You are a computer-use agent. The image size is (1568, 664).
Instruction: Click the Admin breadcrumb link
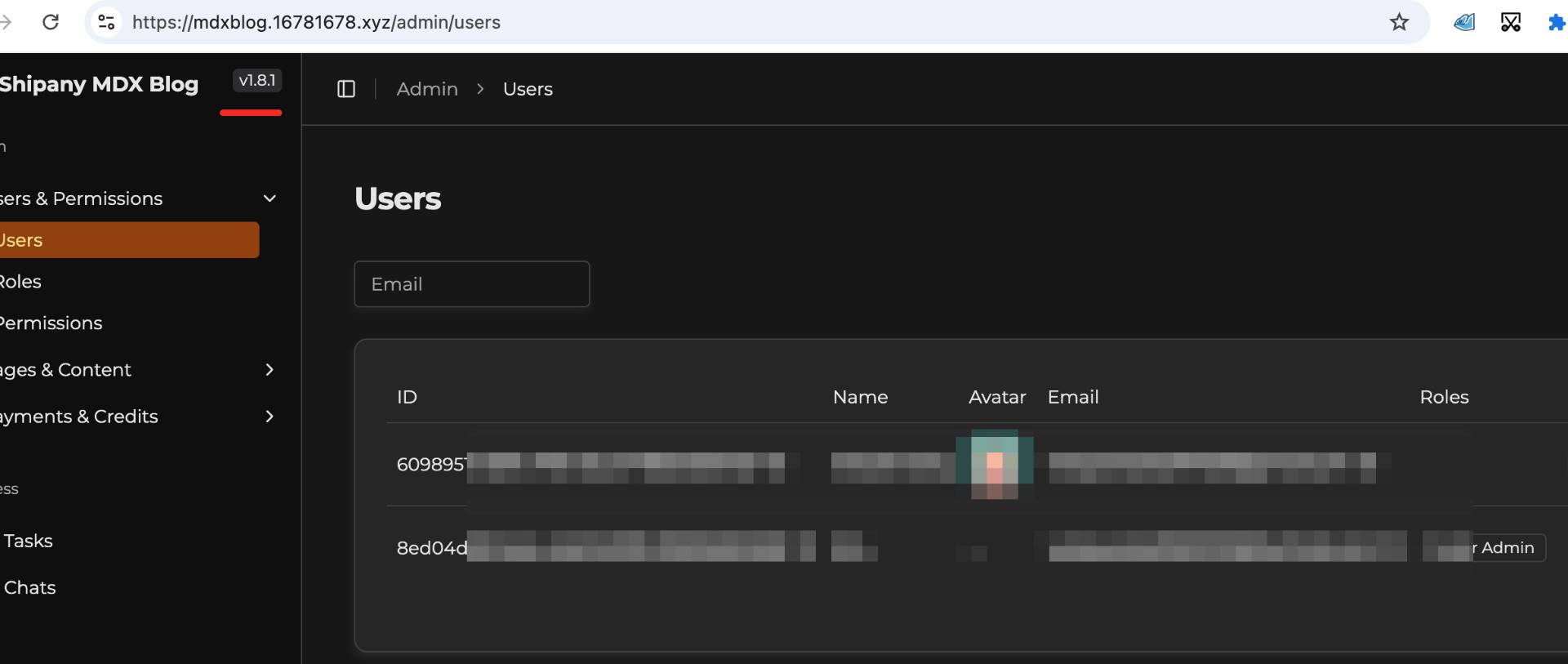point(427,89)
